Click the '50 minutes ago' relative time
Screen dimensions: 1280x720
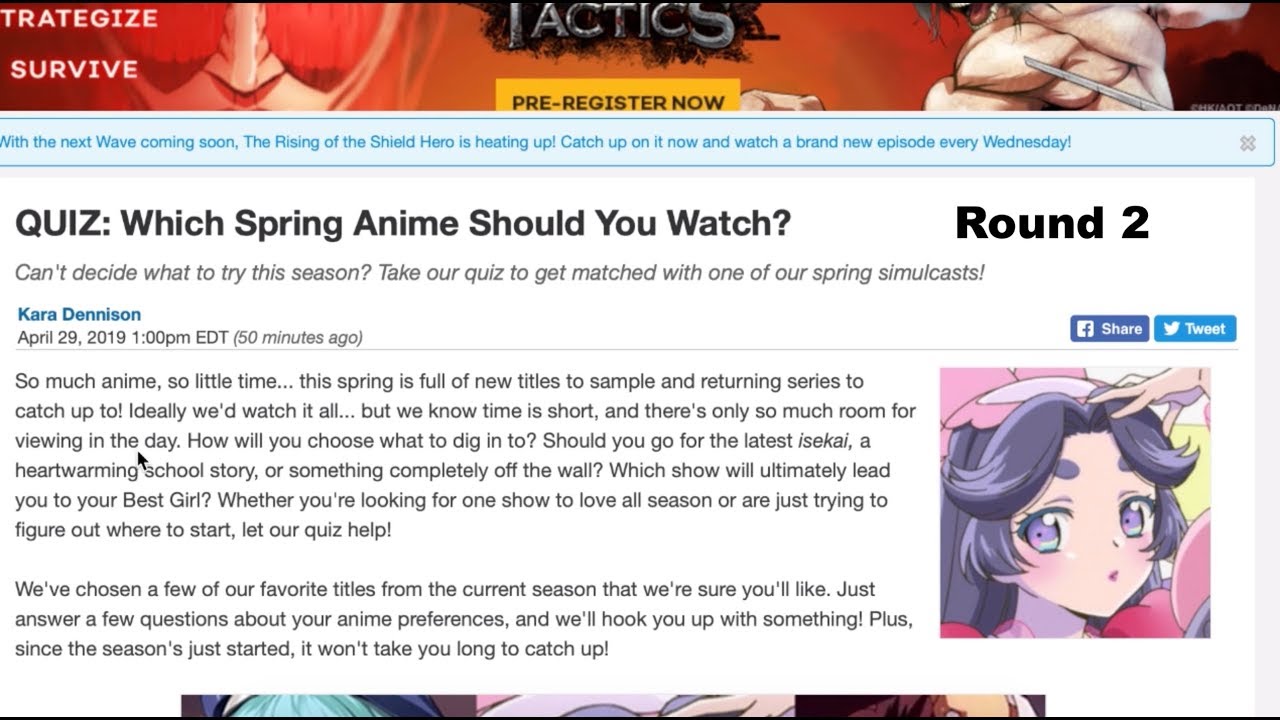point(298,338)
